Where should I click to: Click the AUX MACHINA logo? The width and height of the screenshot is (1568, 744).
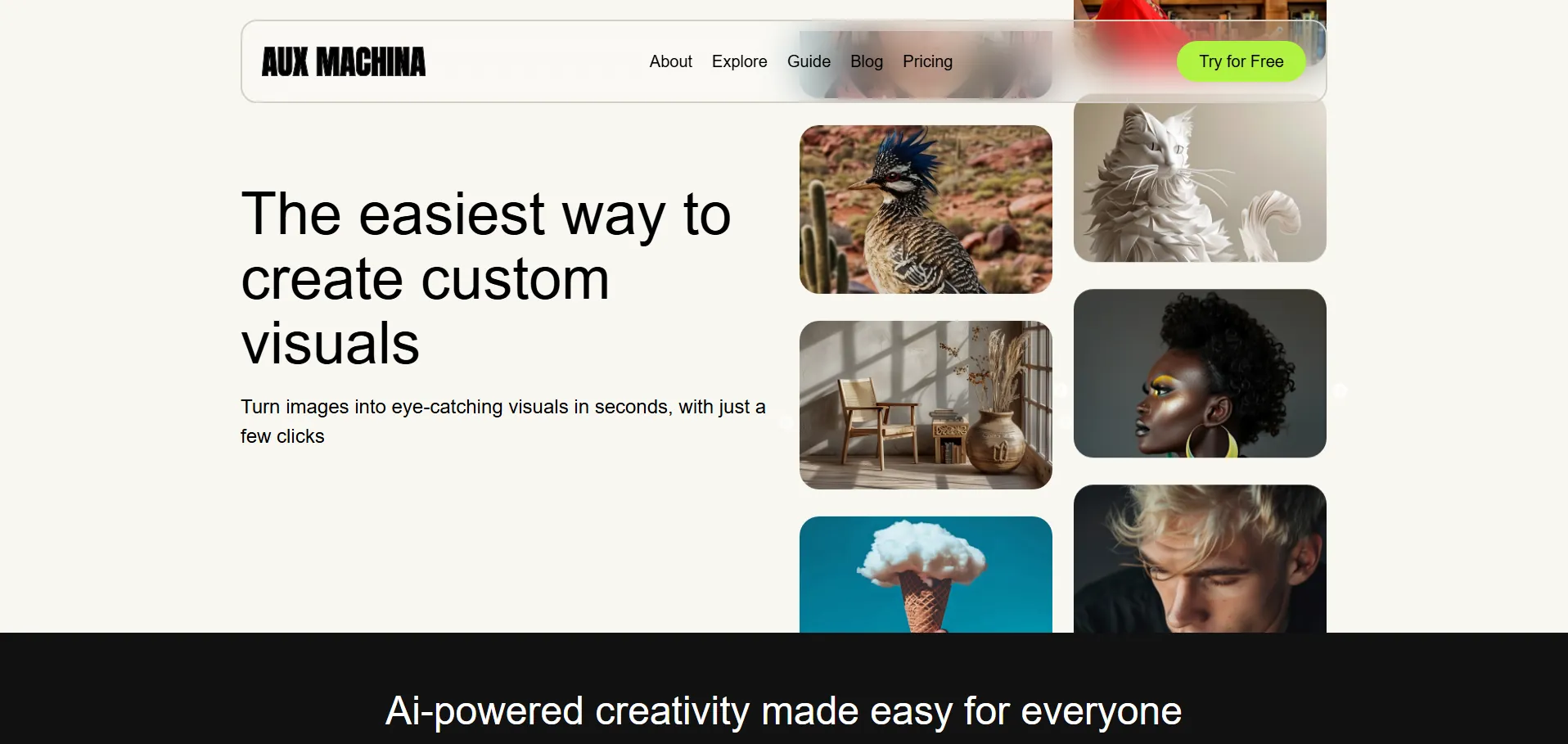(x=343, y=62)
